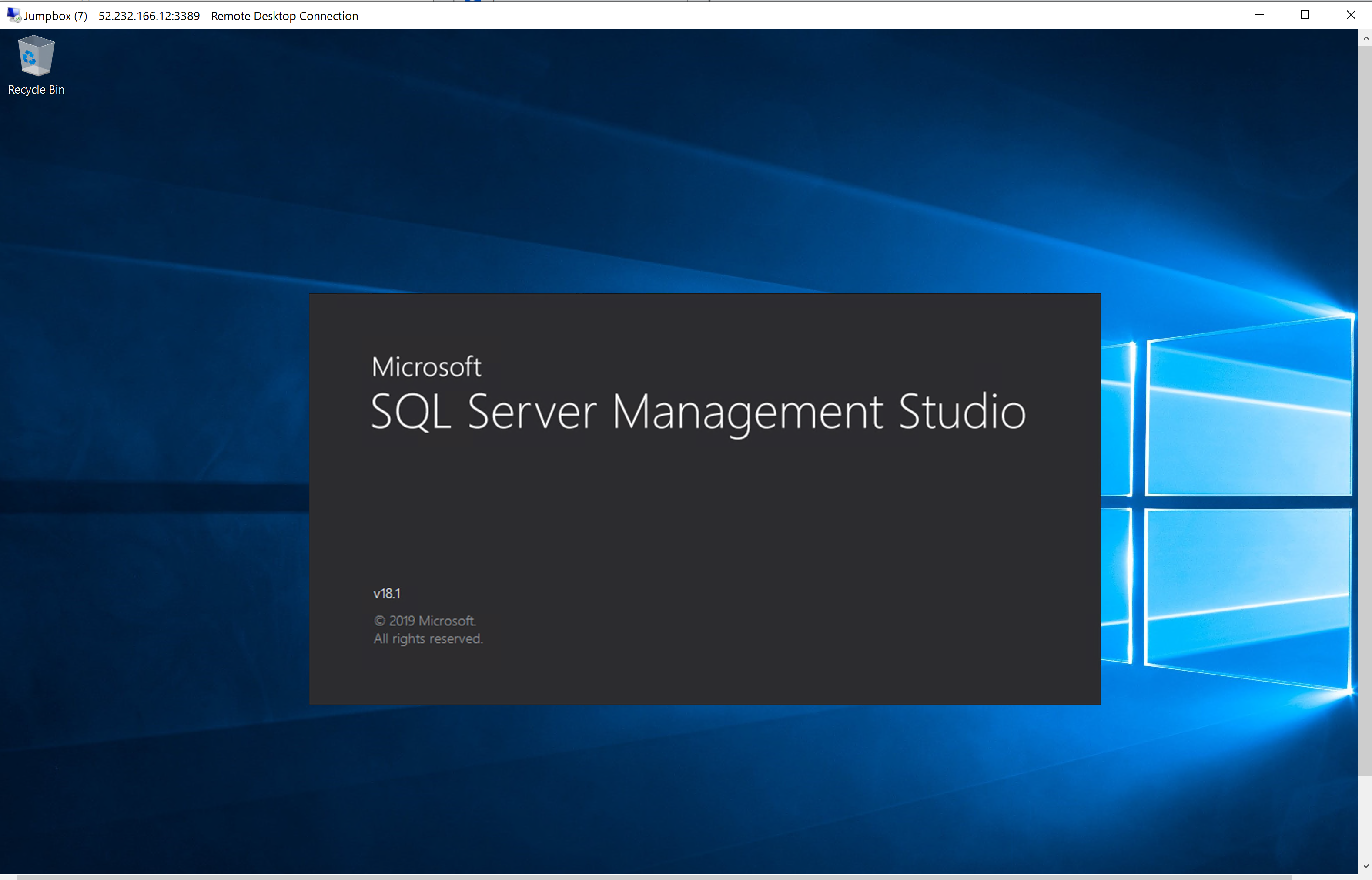Click the "All rights reserved." text

[428, 638]
